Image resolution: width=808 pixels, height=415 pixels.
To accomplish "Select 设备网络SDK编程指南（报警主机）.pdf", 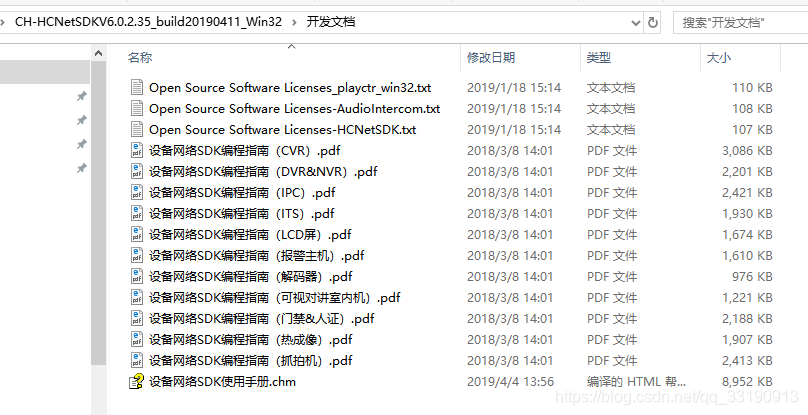I will (x=257, y=256).
